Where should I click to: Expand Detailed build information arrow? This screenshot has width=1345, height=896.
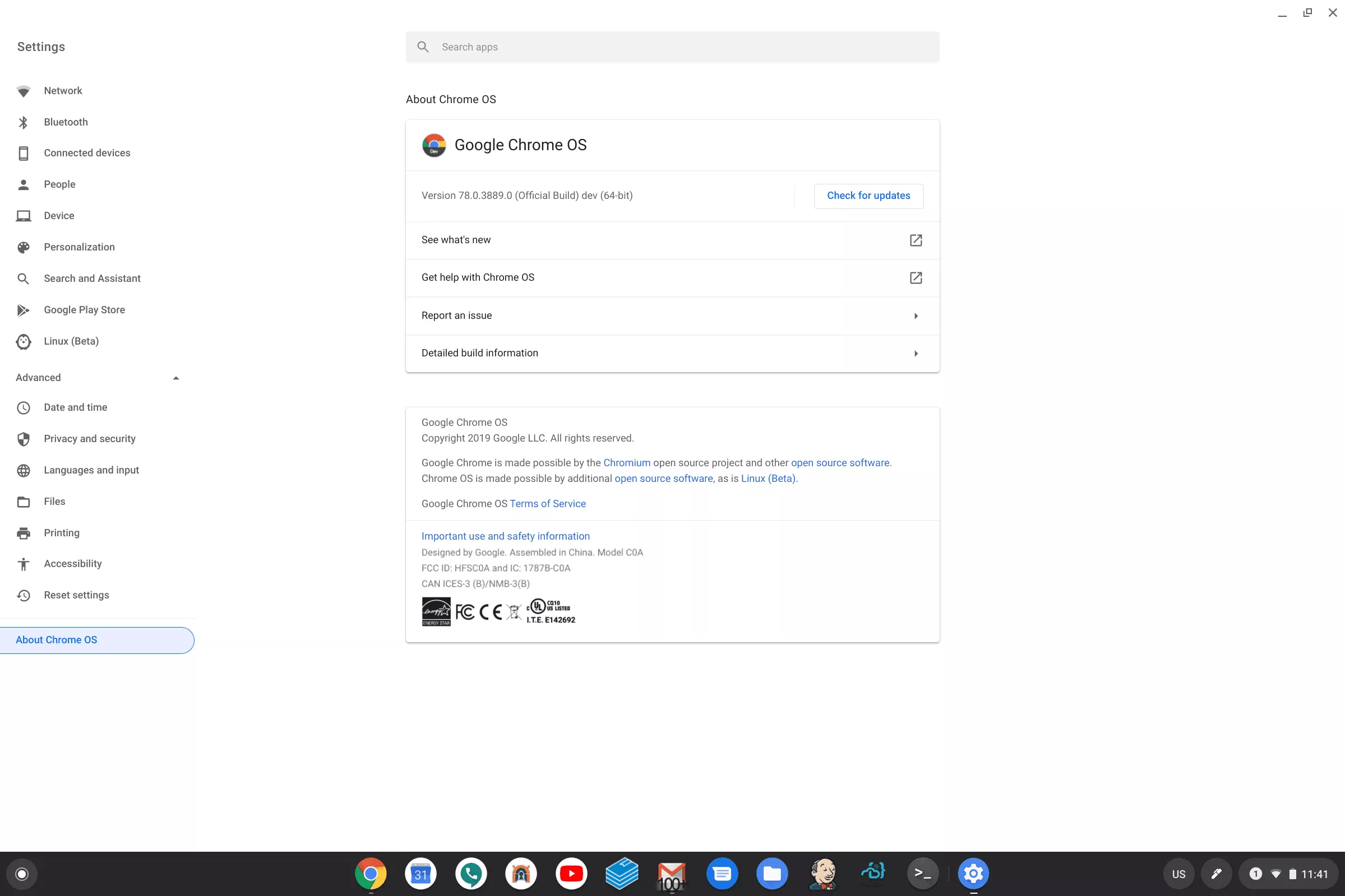(915, 354)
